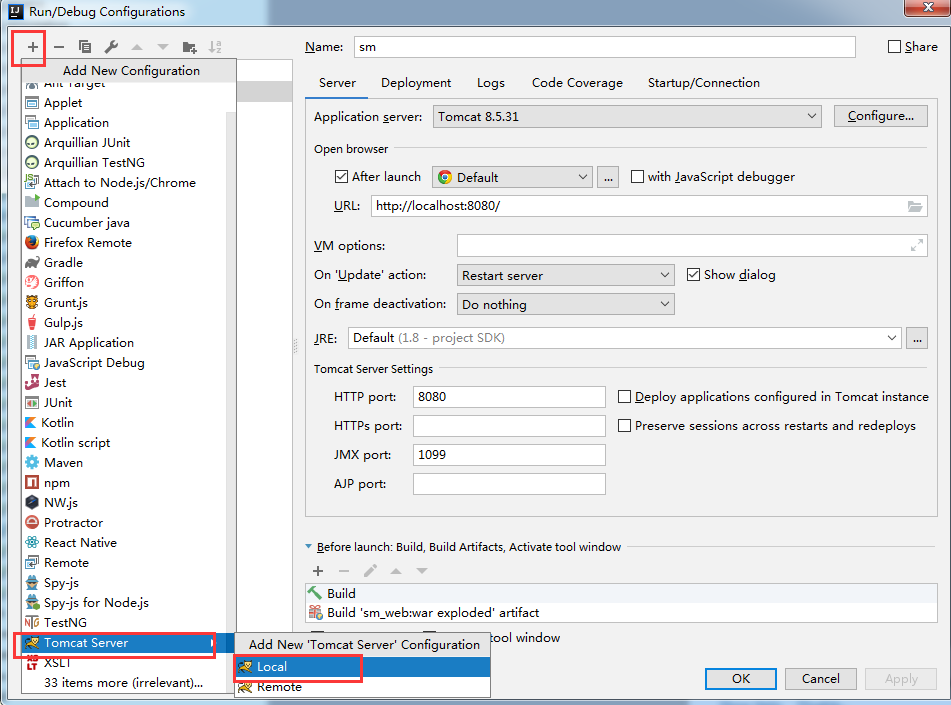
Task: Switch to the Startup/Connection tab
Action: coord(704,83)
